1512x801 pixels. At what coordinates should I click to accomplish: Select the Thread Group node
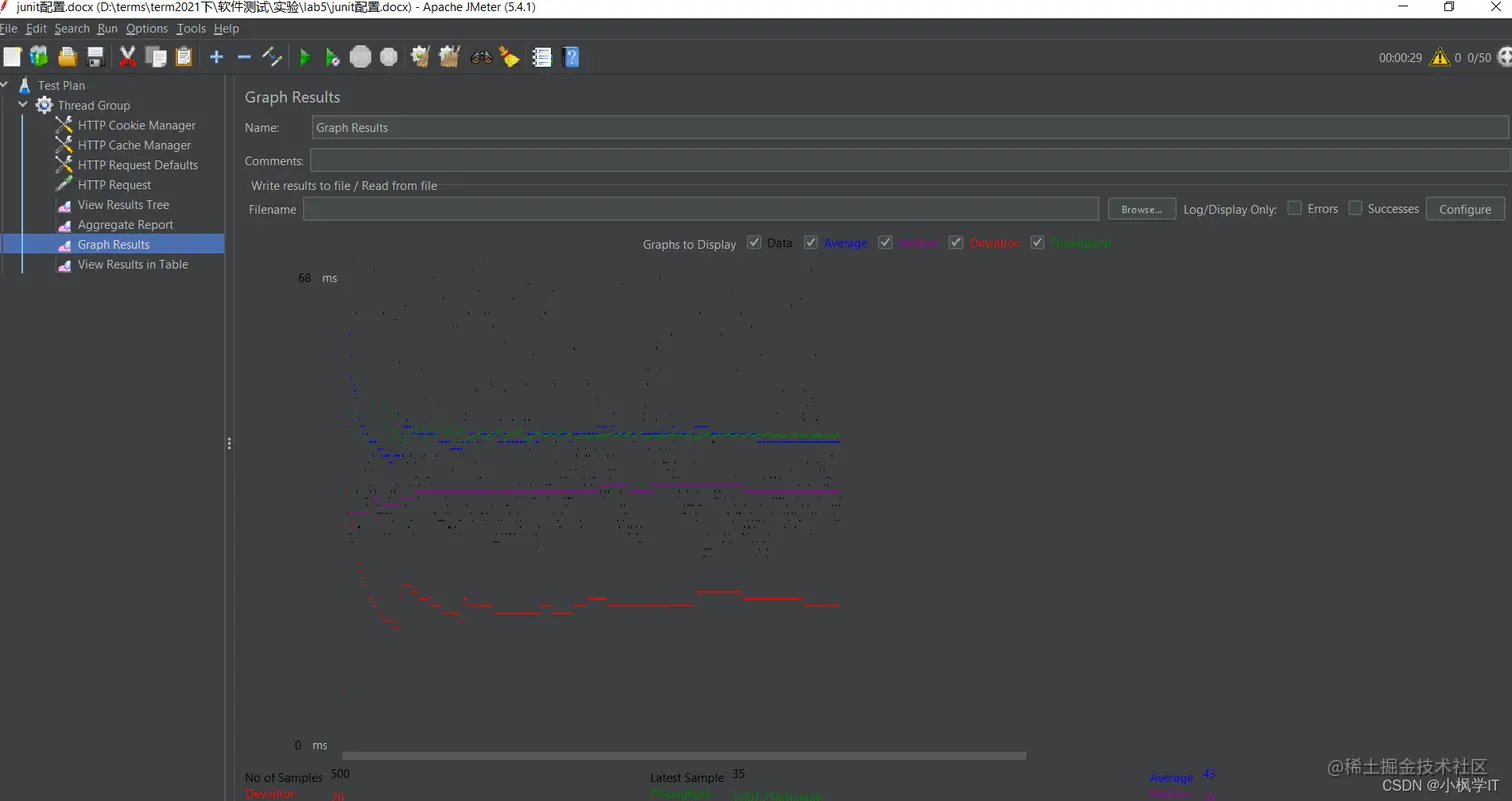93,105
